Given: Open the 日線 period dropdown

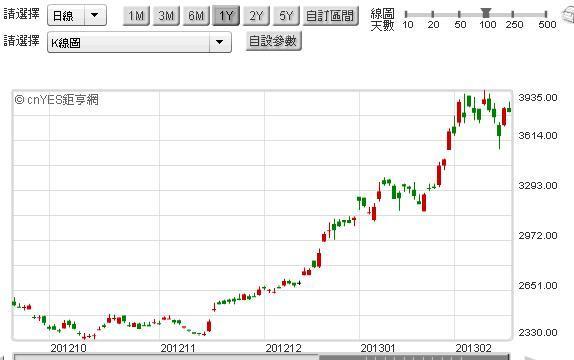Looking at the screenshot, I should (x=77, y=15).
